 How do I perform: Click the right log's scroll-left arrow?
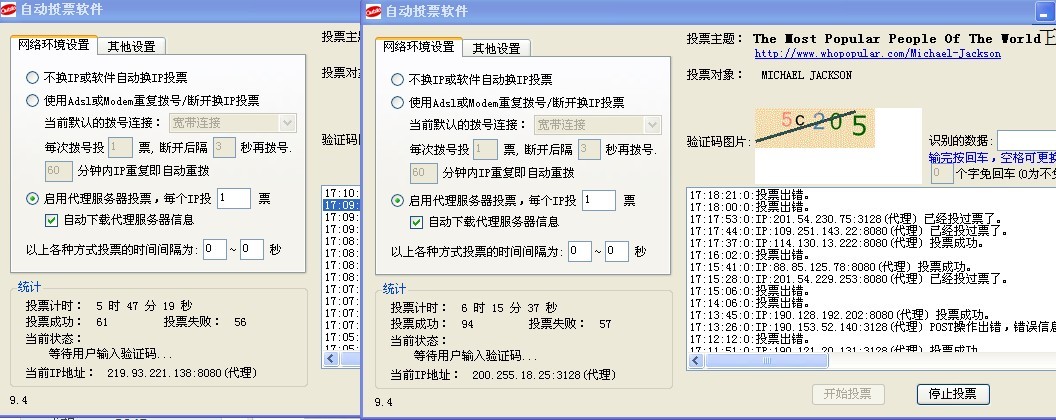(696, 361)
